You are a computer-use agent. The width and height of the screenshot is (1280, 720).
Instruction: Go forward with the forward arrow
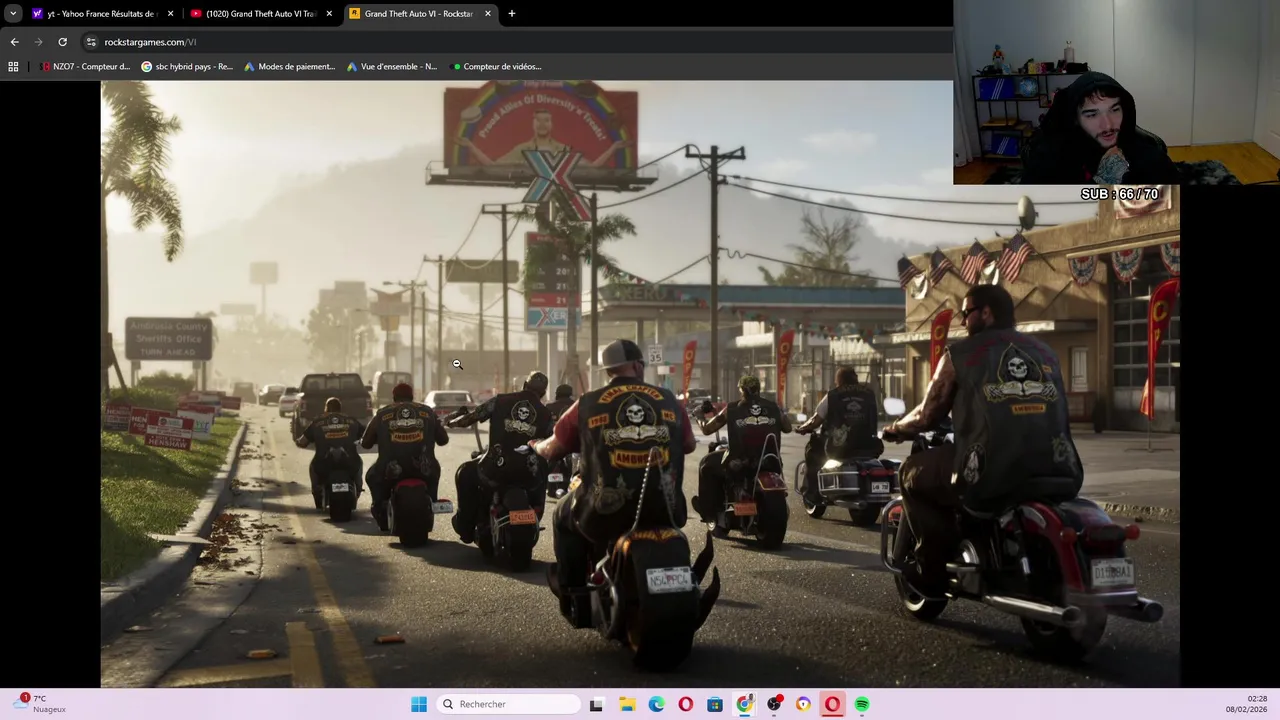click(x=38, y=42)
